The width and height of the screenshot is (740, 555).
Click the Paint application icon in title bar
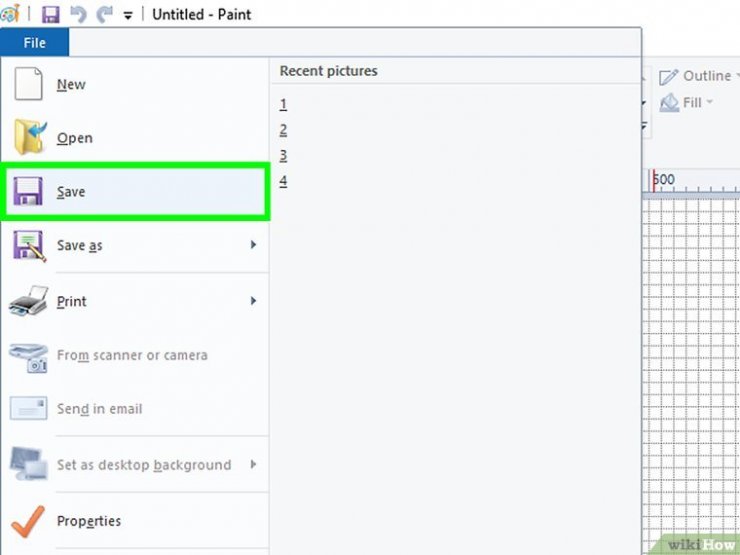10,14
